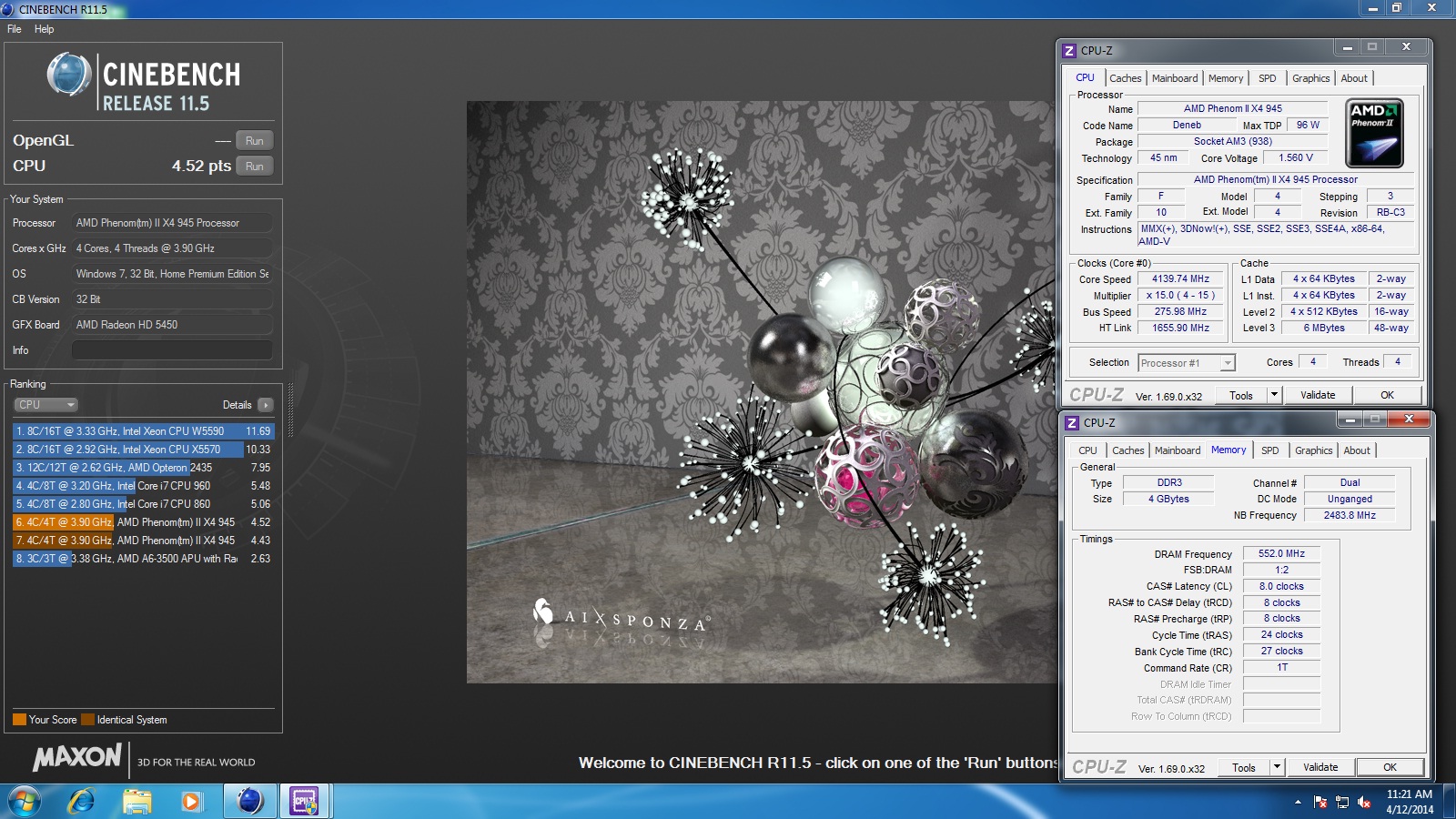This screenshot has height=819, width=1456.
Task: Open Mainboard tab in lower CPU-Z window
Action: 1178,450
